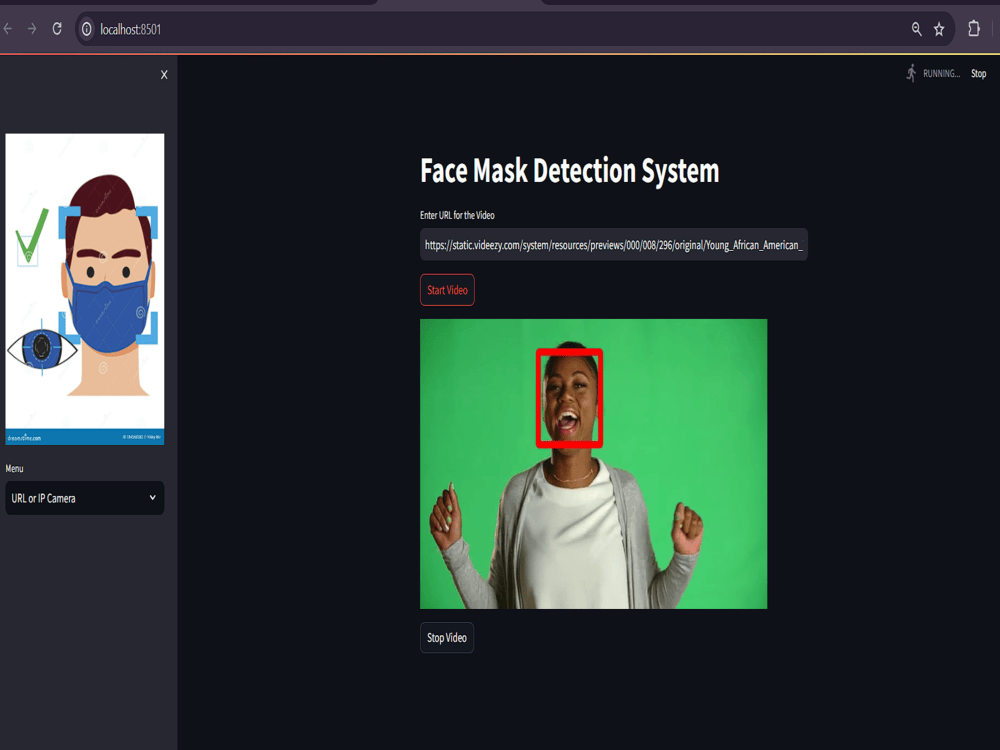Click the 'RUNNING...' status text
1000x750 pixels.
(941, 73)
